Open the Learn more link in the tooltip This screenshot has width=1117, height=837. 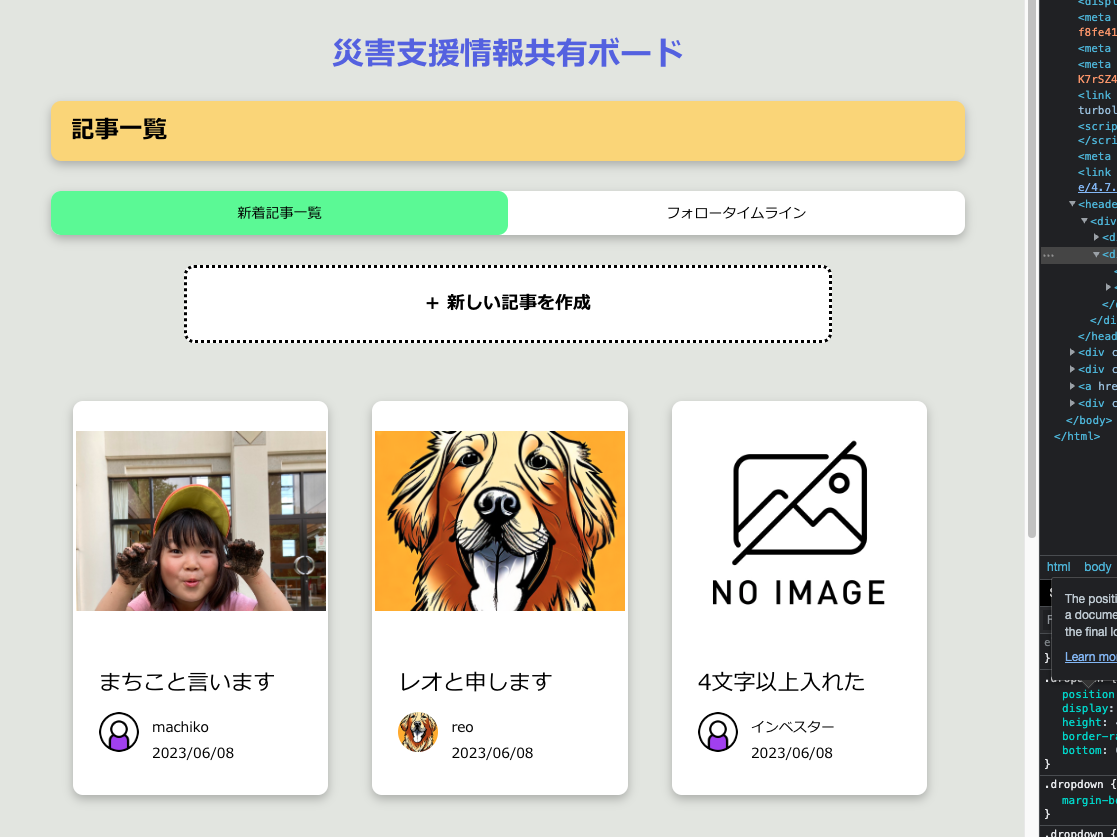tap(1088, 656)
